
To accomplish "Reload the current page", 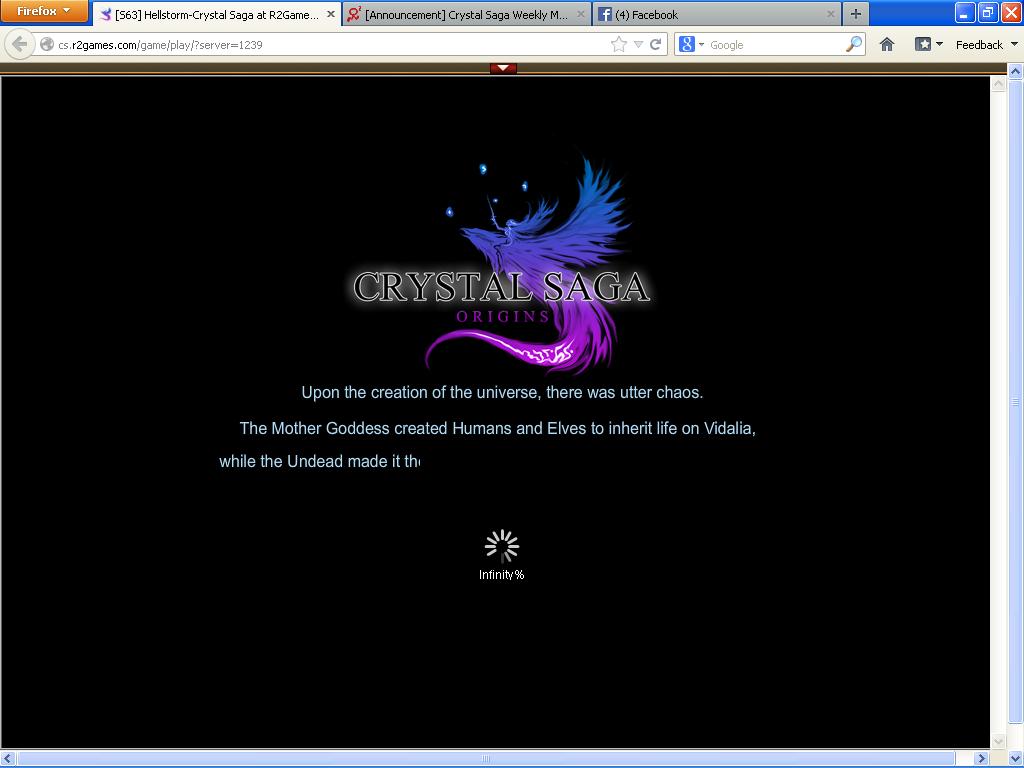I will [656, 44].
